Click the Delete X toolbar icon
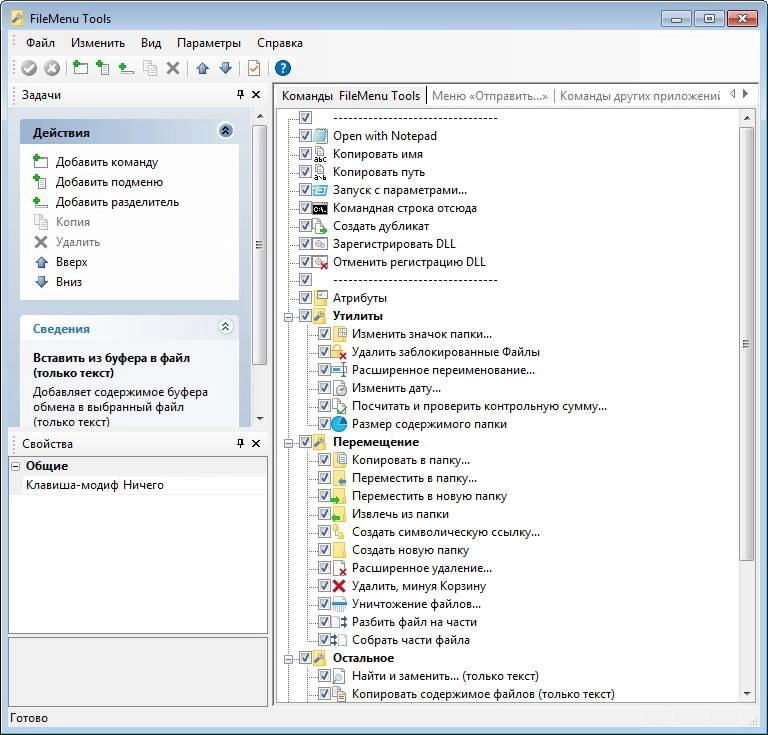 172,68
